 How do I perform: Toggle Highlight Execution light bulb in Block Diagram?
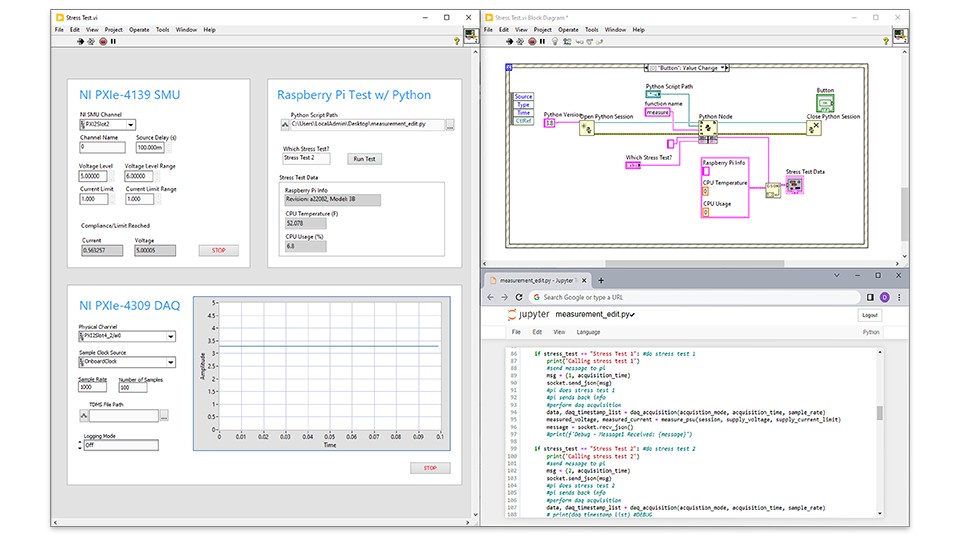[x=555, y=42]
